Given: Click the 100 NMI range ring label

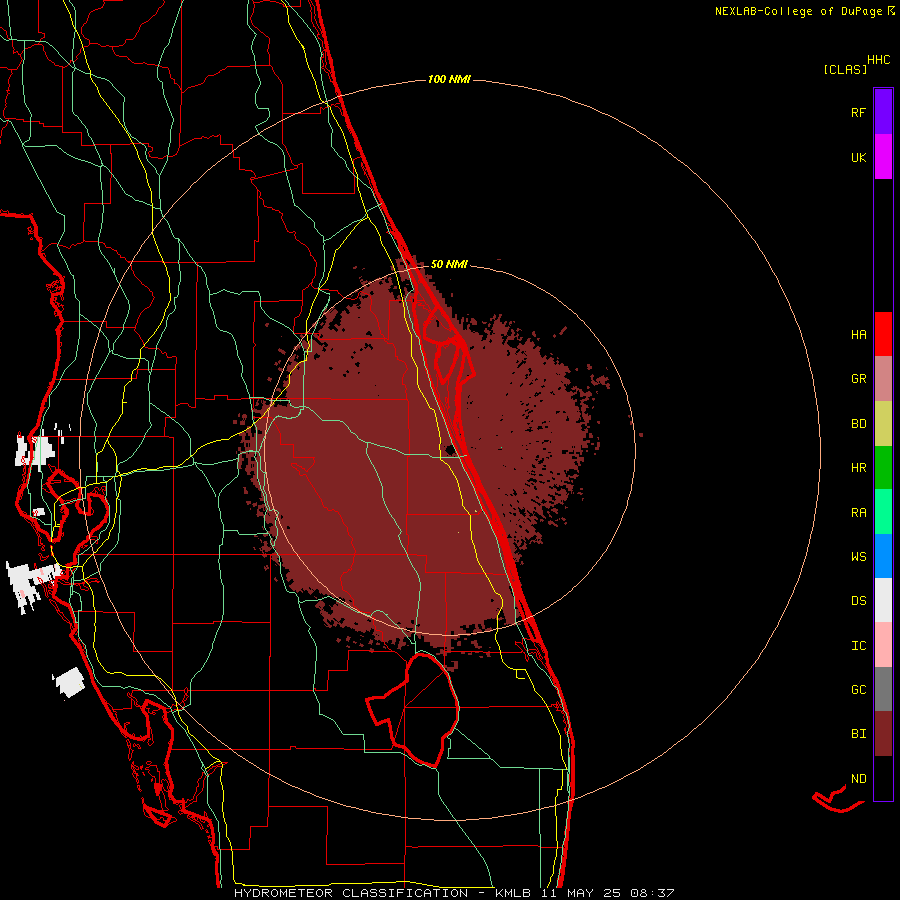Looking at the screenshot, I should [449, 79].
